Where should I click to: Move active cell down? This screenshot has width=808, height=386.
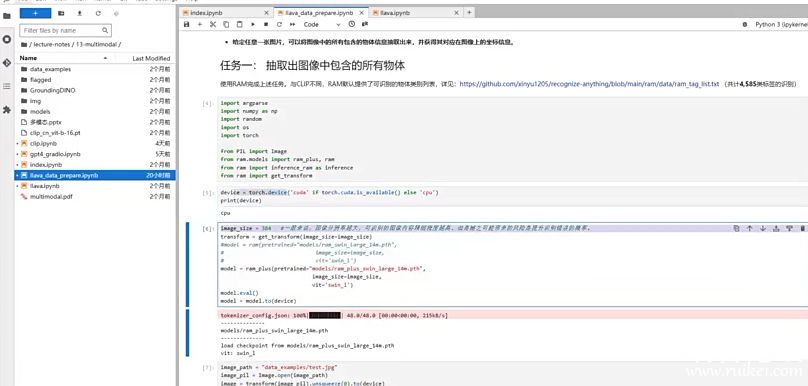point(763,228)
